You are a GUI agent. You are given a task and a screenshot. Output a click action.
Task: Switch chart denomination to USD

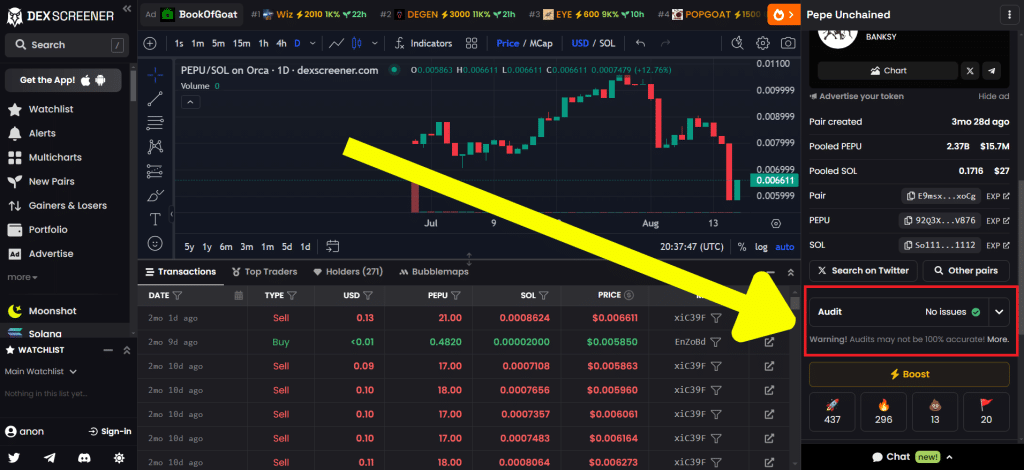pos(580,44)
